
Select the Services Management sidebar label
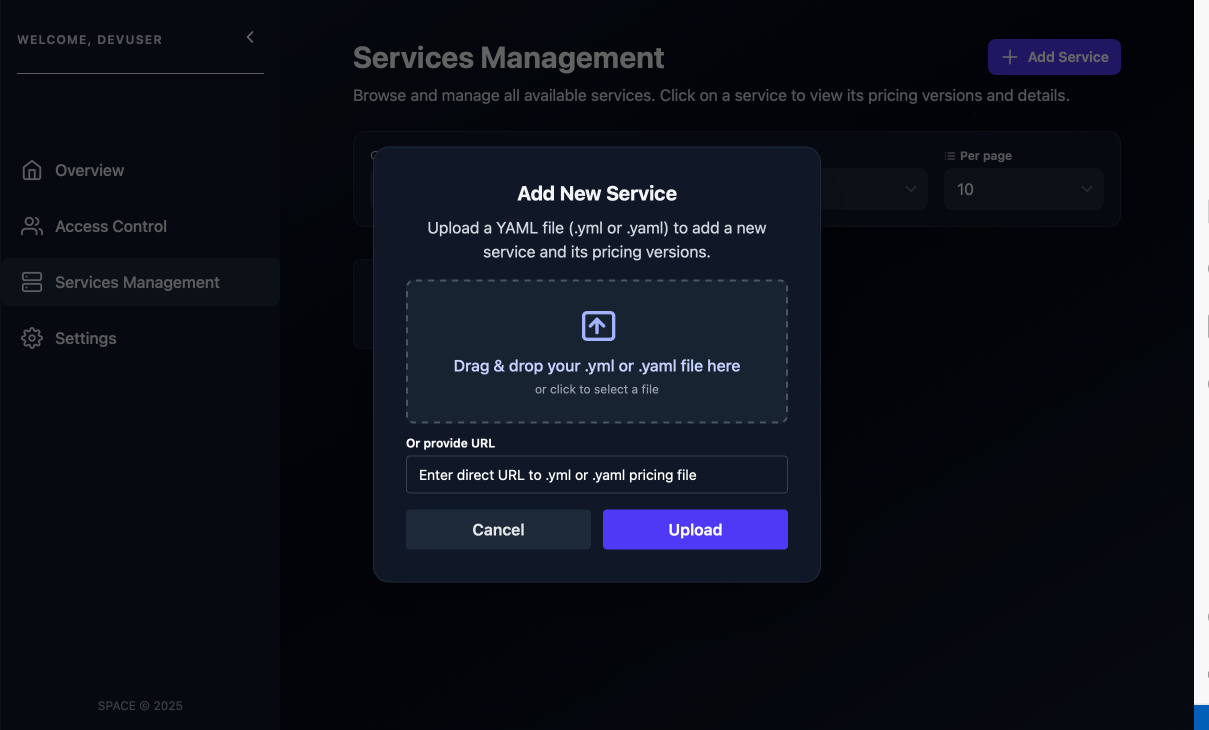coord(137,282)
